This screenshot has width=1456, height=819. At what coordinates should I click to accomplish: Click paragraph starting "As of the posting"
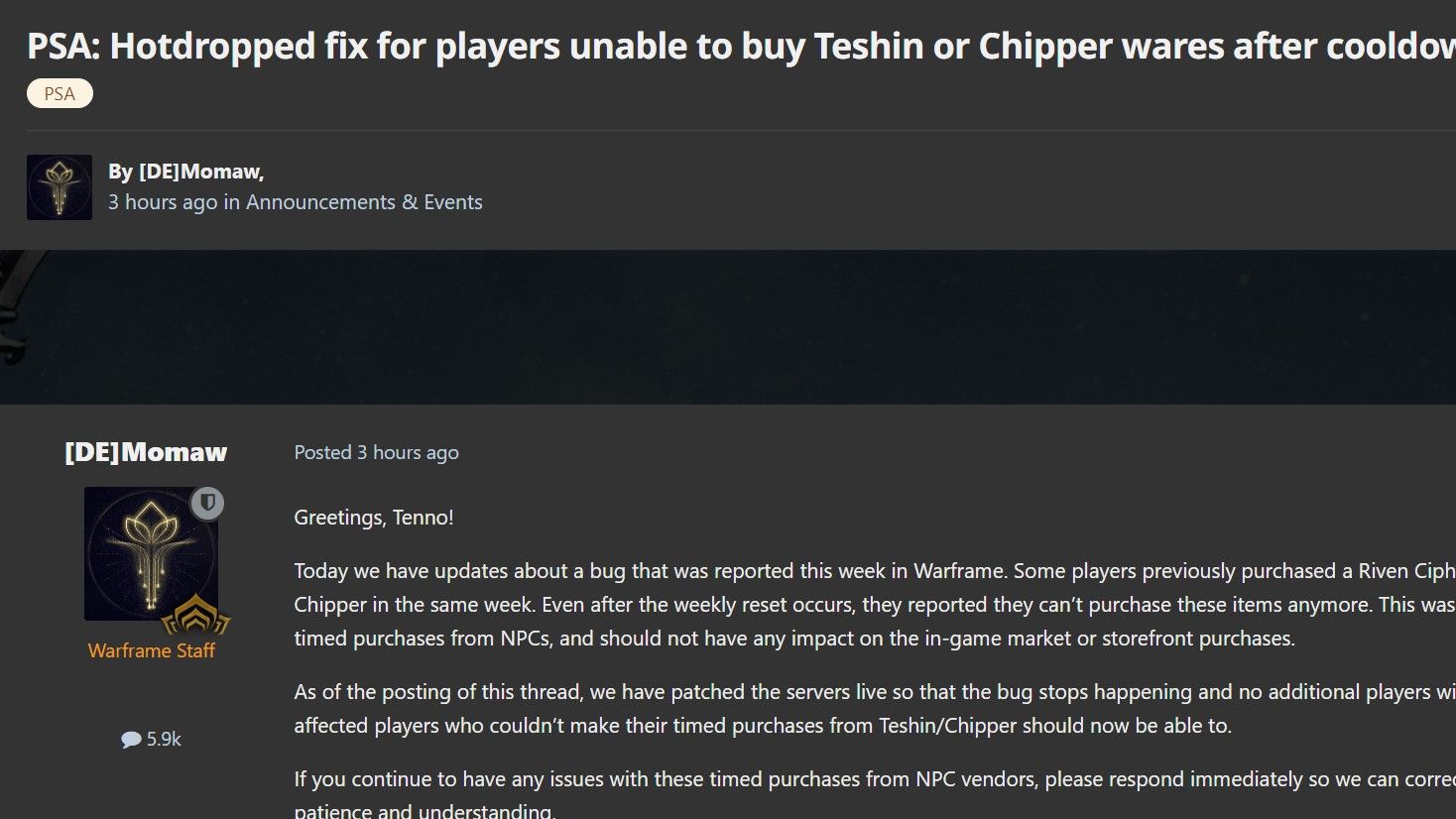click(x=875, y=709)
